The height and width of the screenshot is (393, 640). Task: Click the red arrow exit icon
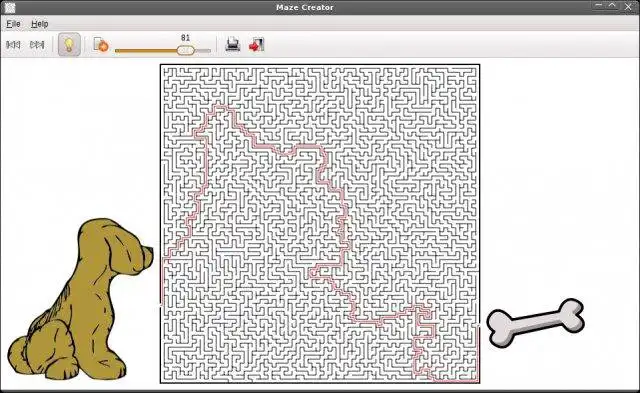257,44
